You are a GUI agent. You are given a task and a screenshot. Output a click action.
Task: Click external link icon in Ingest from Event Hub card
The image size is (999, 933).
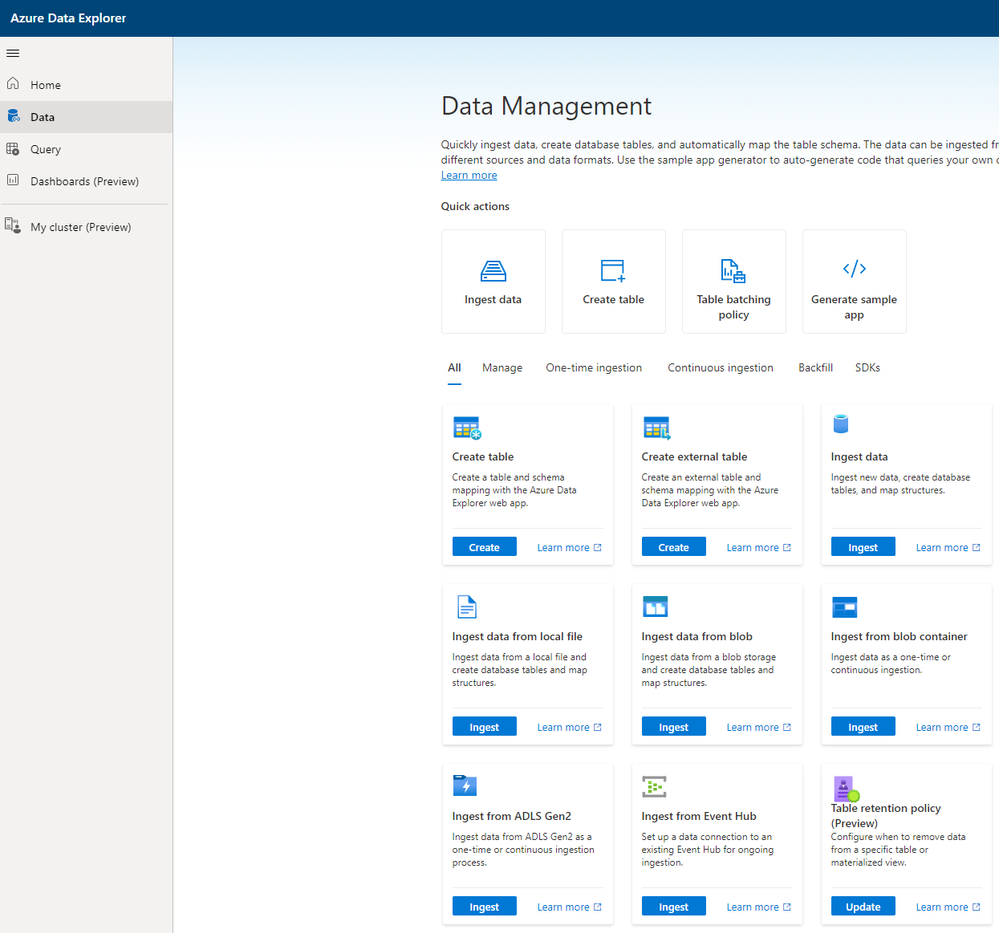click(x=787, y=907)
